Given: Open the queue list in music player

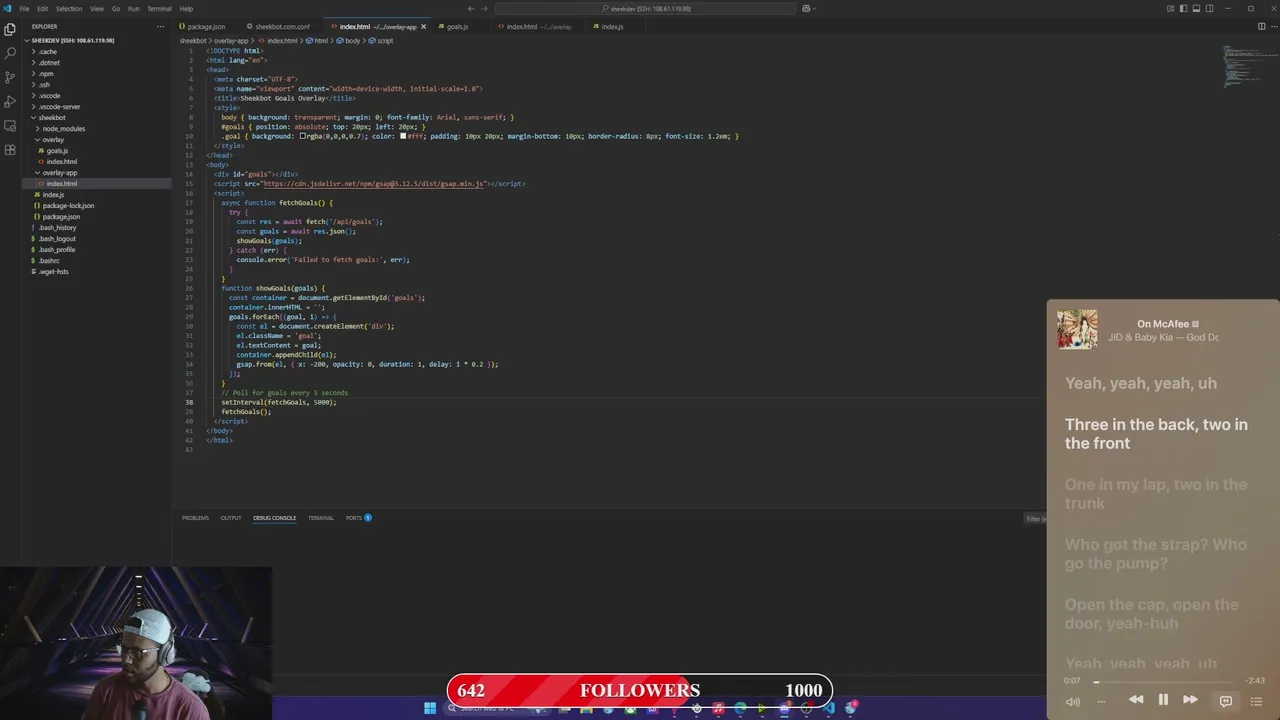Looking at the screenshot, I should [x=1256, y=701].
